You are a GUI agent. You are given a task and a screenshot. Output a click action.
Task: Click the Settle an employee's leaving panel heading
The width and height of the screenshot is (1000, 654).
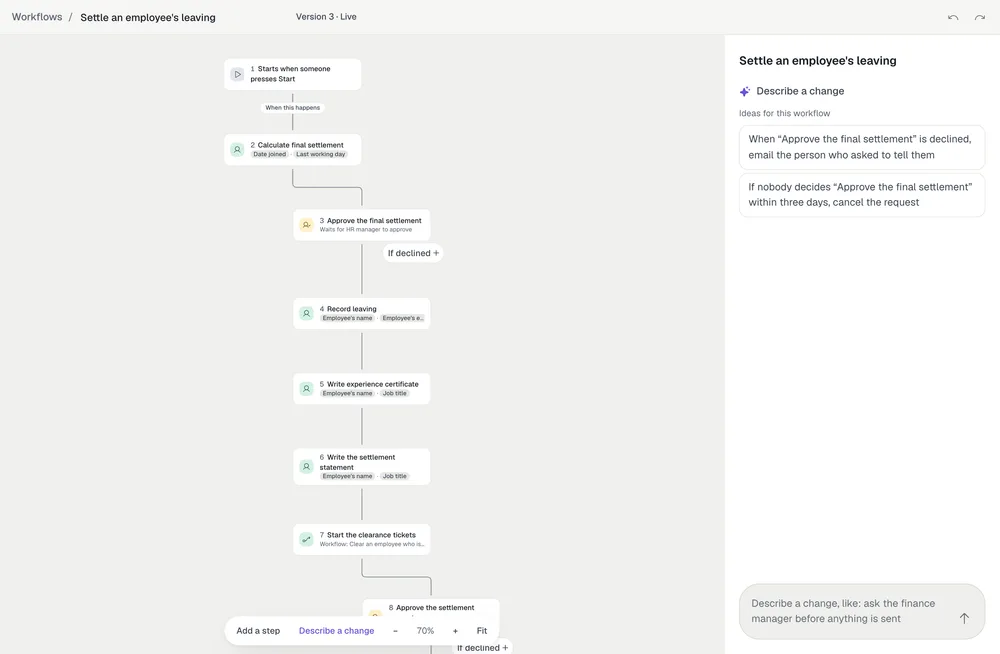click(818, 61)
